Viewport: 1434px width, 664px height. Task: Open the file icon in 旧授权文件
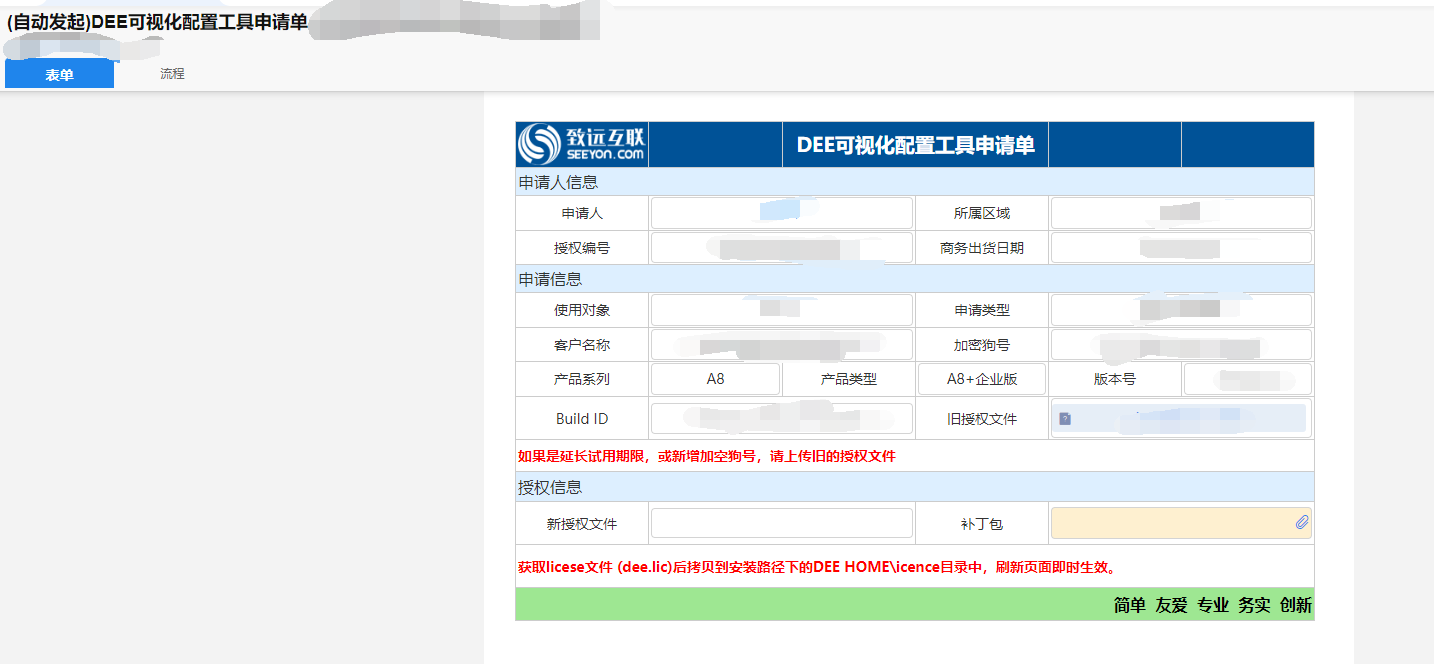[1065, 419]
